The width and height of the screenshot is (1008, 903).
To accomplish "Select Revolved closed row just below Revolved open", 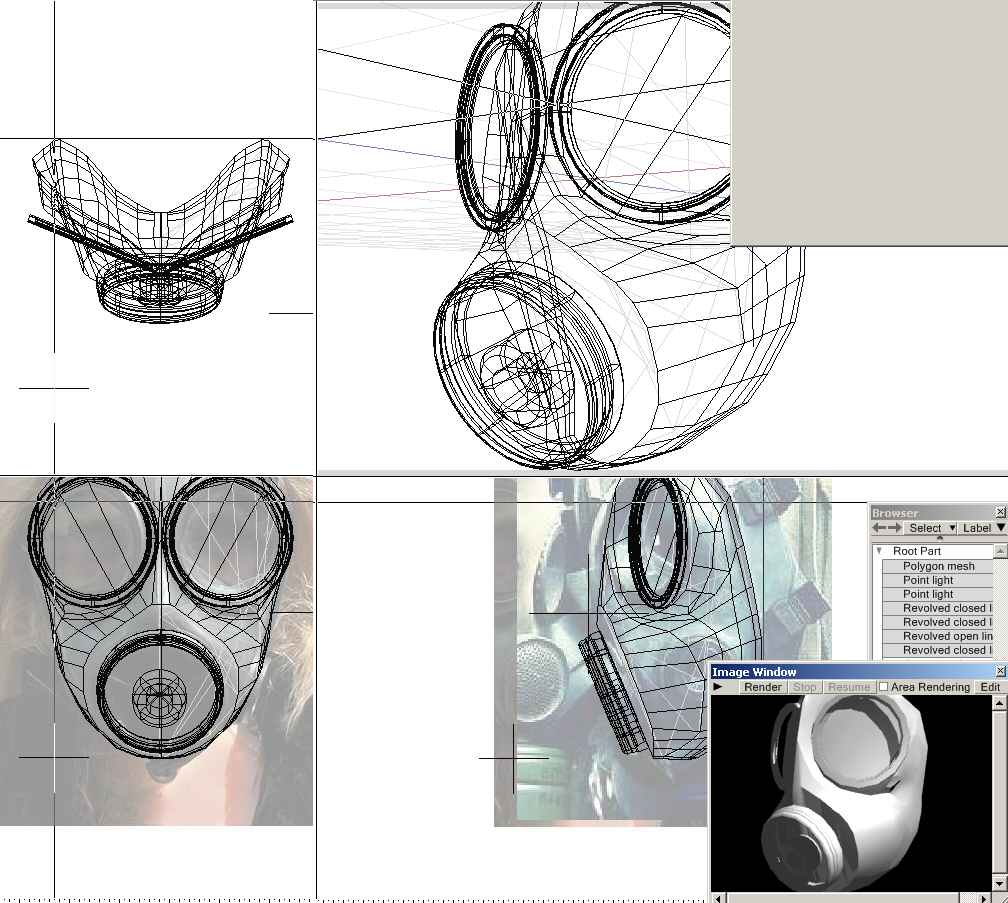I will [x=938, y=650].
